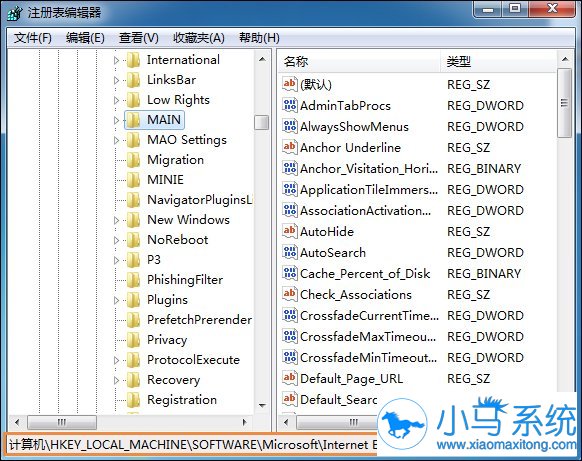This screenshot has width=582, height=461.
Task: Click the tree pane scroll-up arrow
Action: (x=262, y=59)
